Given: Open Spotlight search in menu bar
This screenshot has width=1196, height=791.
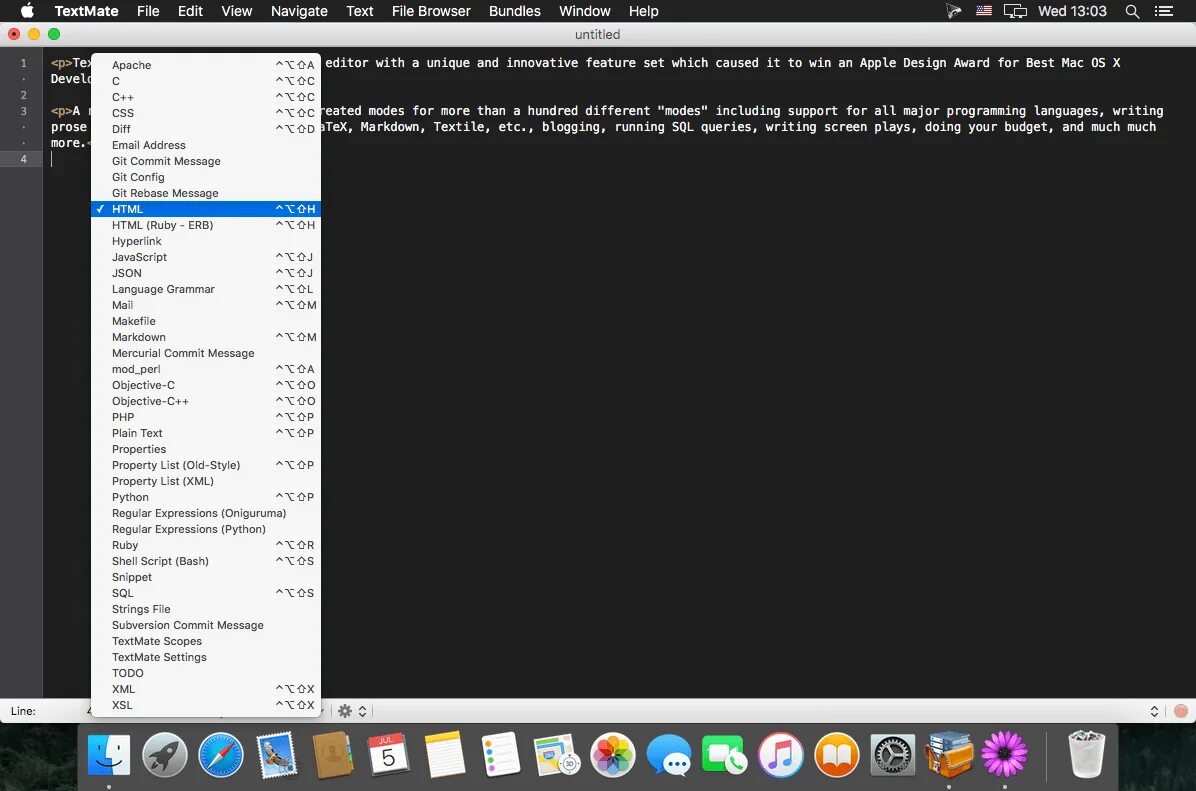Looking at the screenshot, I should [1133, 11].
